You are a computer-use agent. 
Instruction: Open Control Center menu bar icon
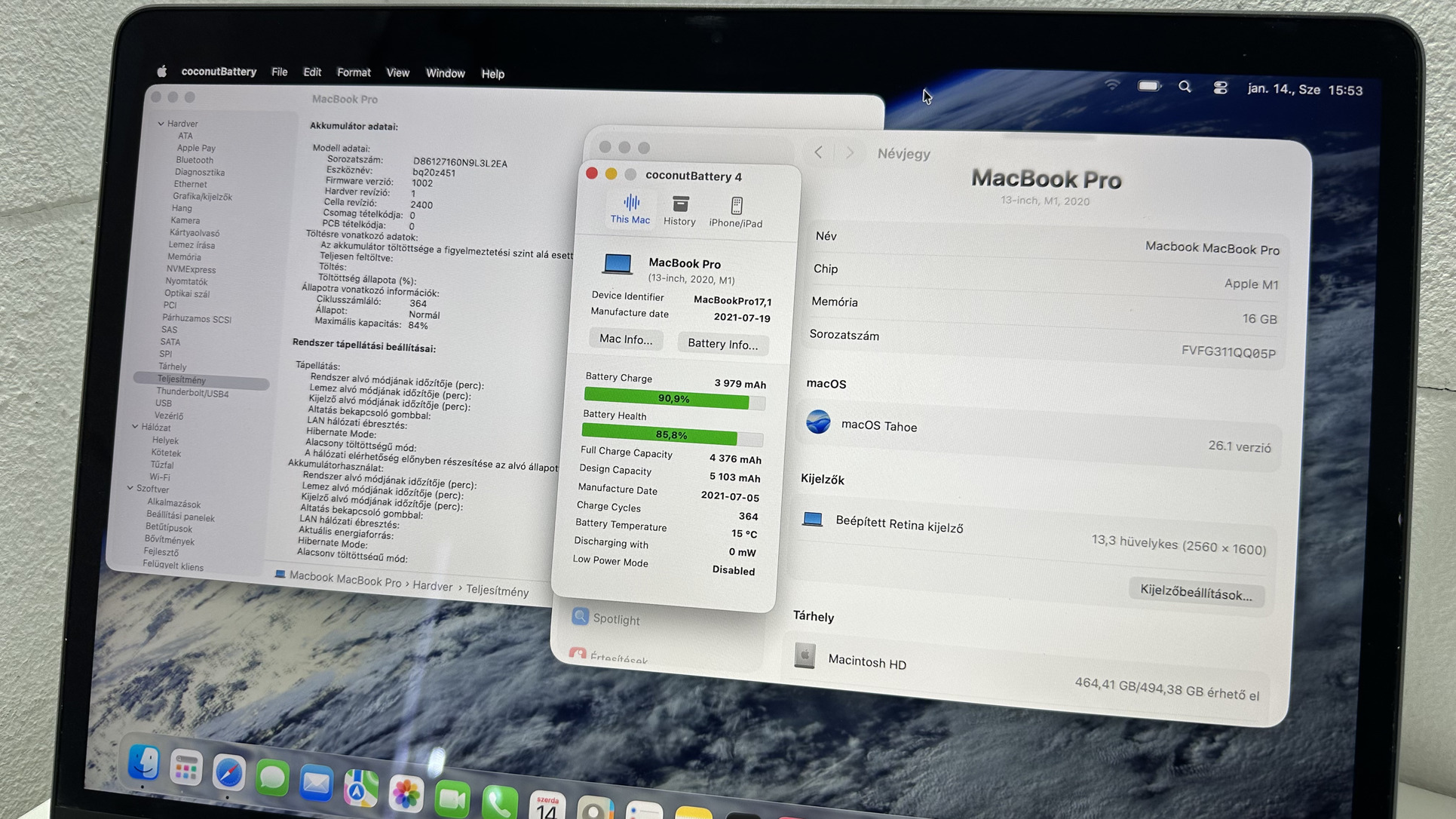1220,88
